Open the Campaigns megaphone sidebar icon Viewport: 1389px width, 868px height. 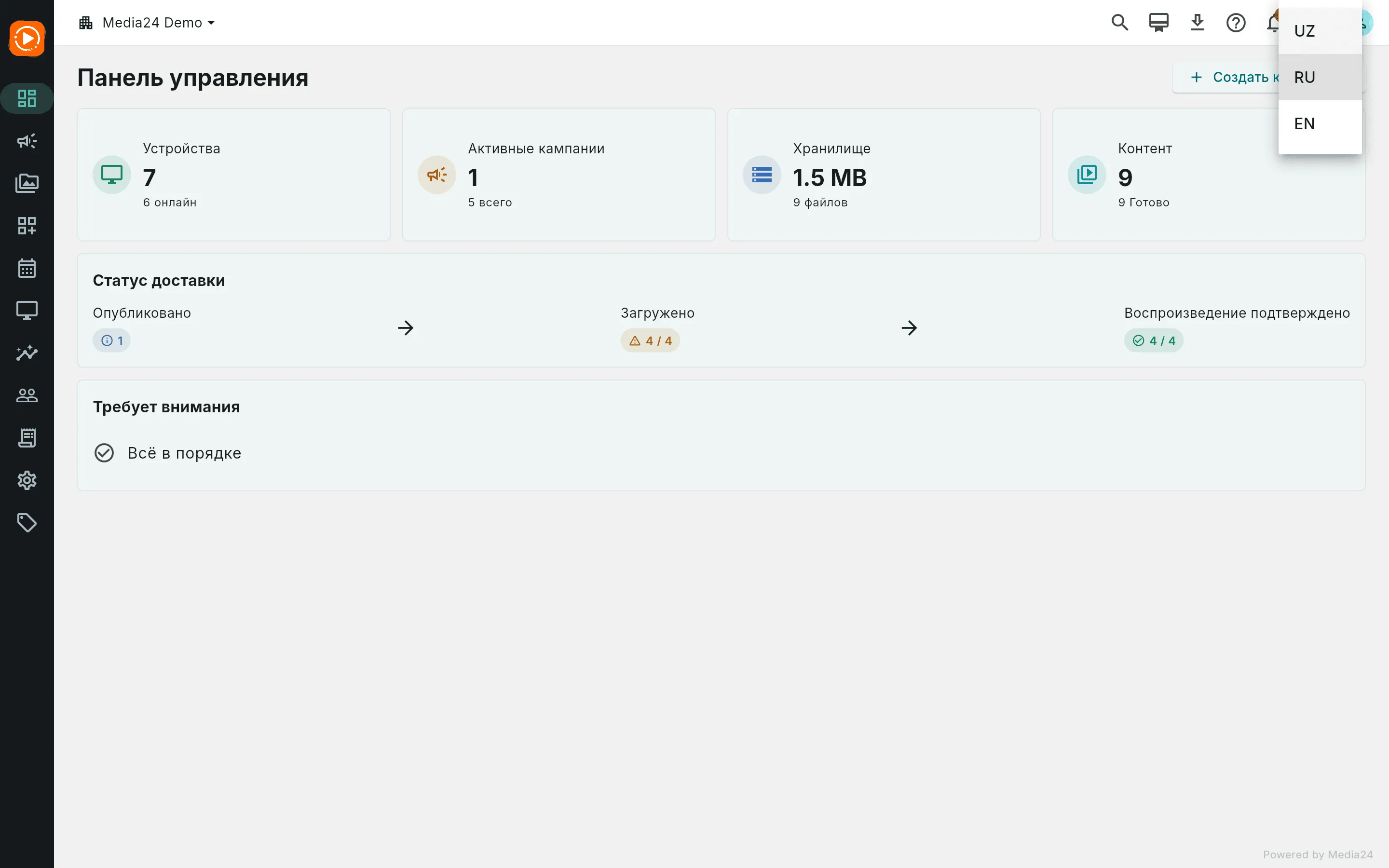coord(27,141)
